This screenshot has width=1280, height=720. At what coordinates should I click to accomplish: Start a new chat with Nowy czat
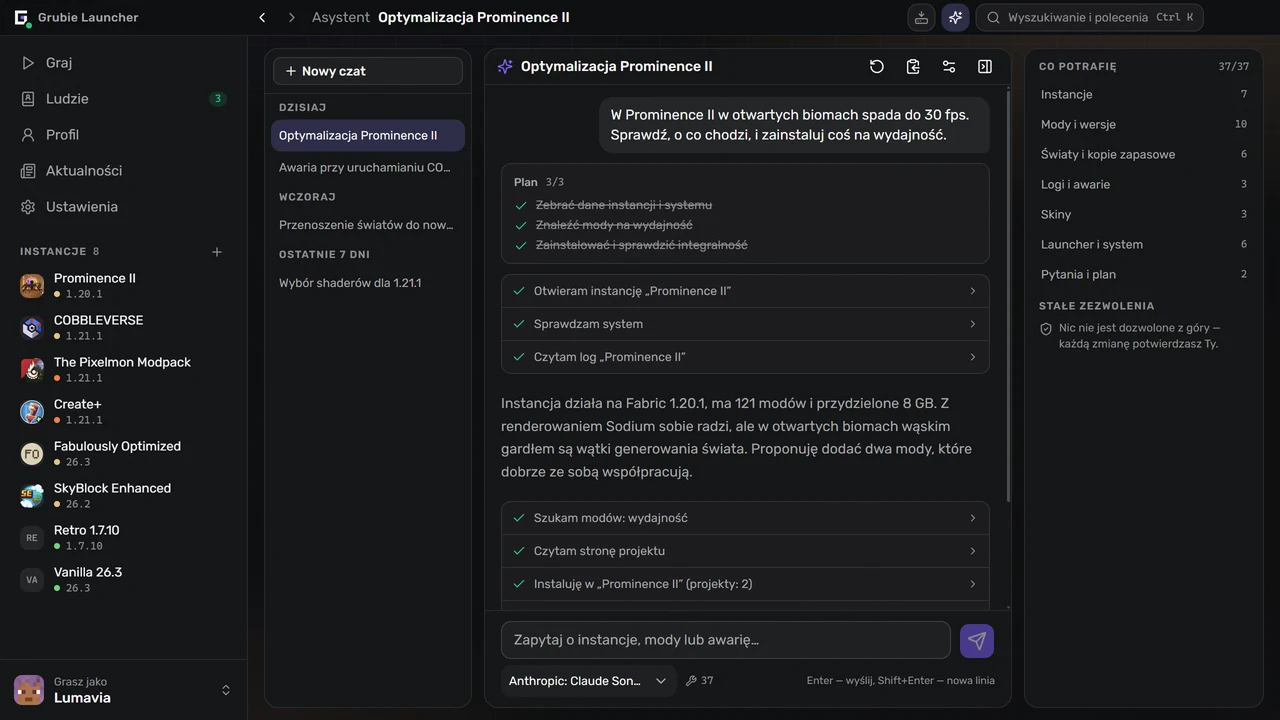point(368,71)
